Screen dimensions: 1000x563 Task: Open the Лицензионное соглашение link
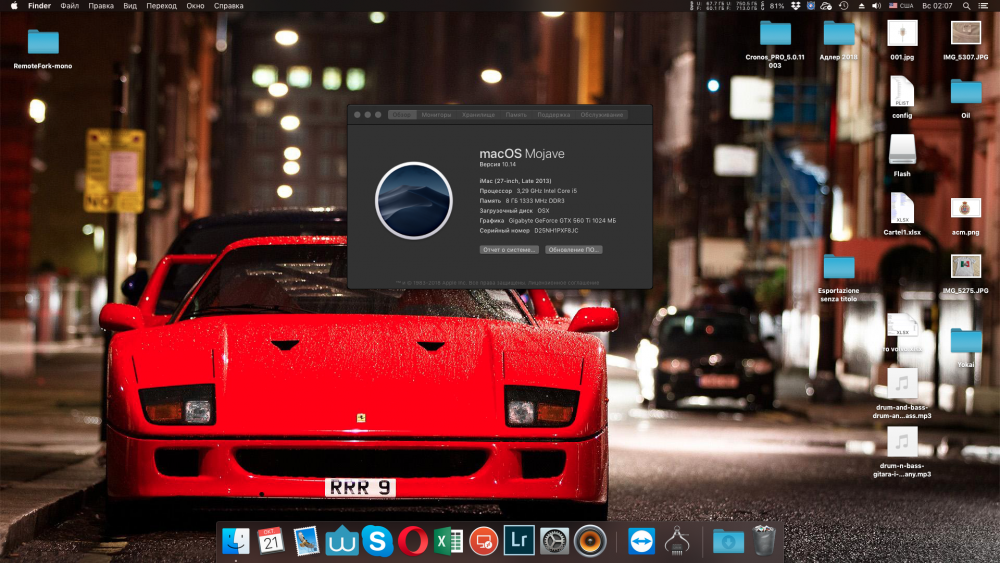tap(564, 282)
